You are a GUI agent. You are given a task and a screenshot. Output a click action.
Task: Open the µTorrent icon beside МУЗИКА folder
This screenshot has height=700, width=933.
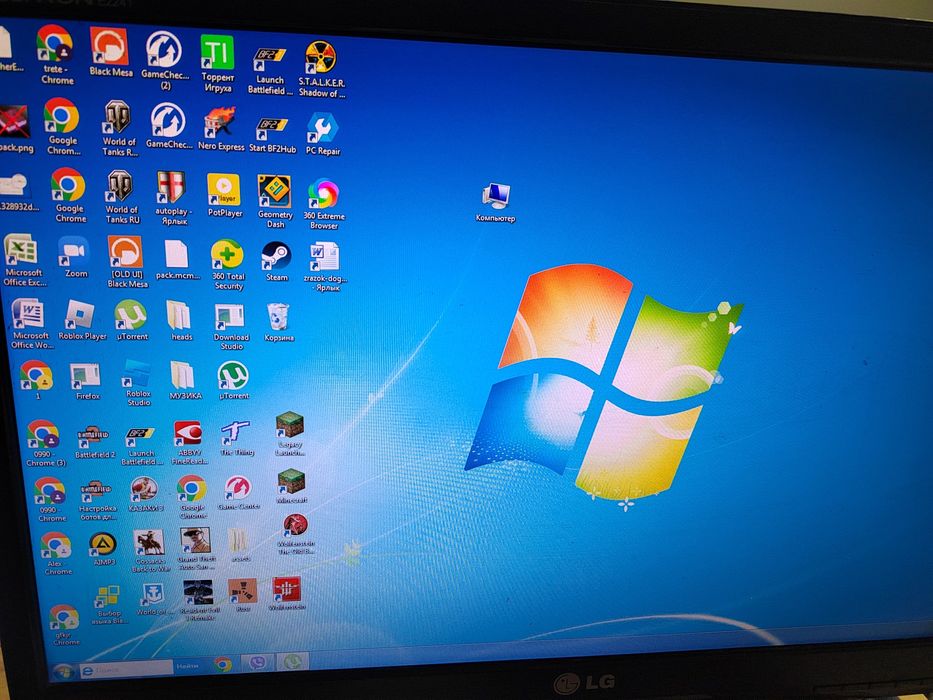pos(233,380)
